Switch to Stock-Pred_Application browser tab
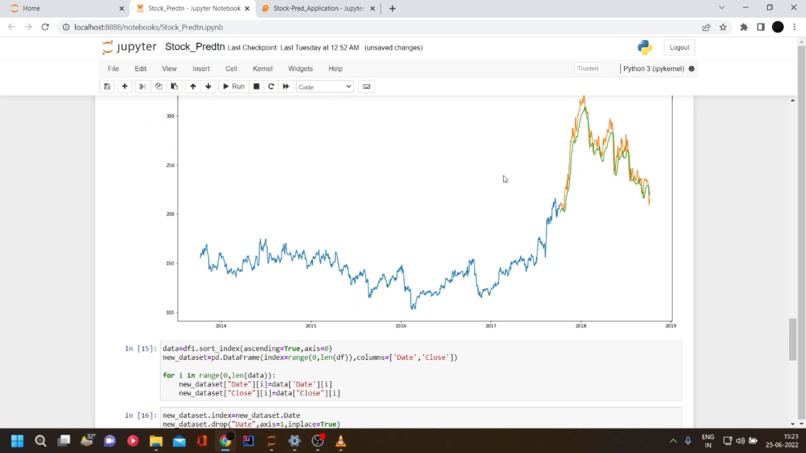806x453 pixels. coord(318,8)
